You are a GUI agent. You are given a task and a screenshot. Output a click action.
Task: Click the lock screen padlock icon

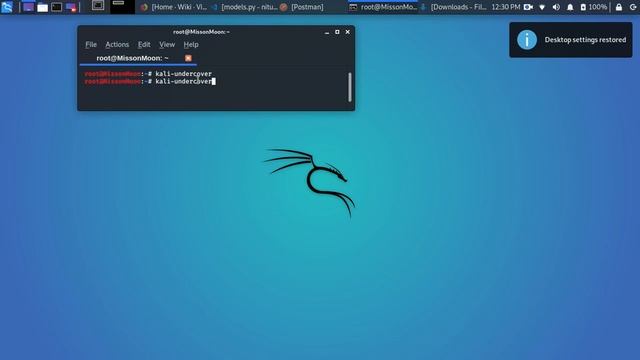pos(619,7)
